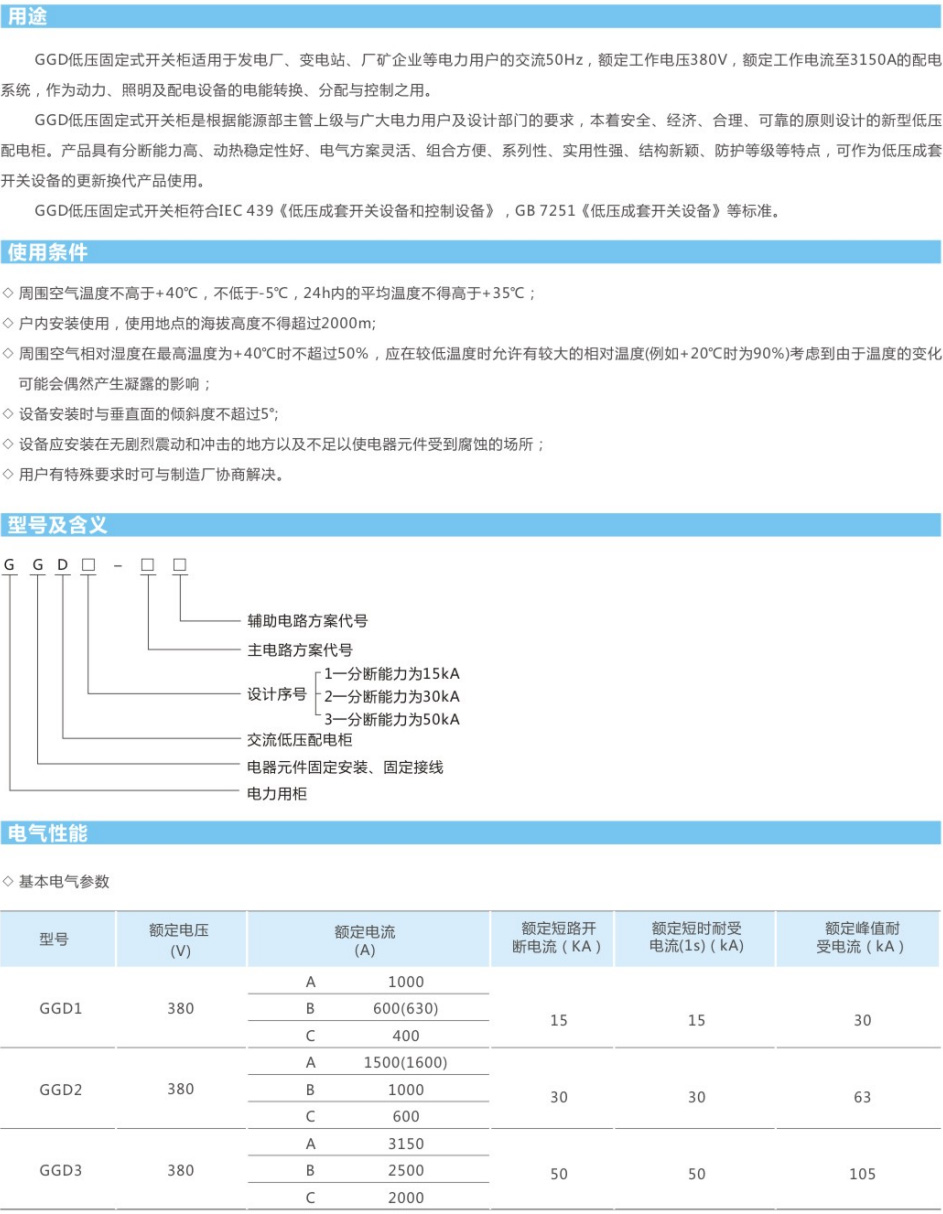
Task: Select the GGD1 model cell in table
Action: [60, 1008]
